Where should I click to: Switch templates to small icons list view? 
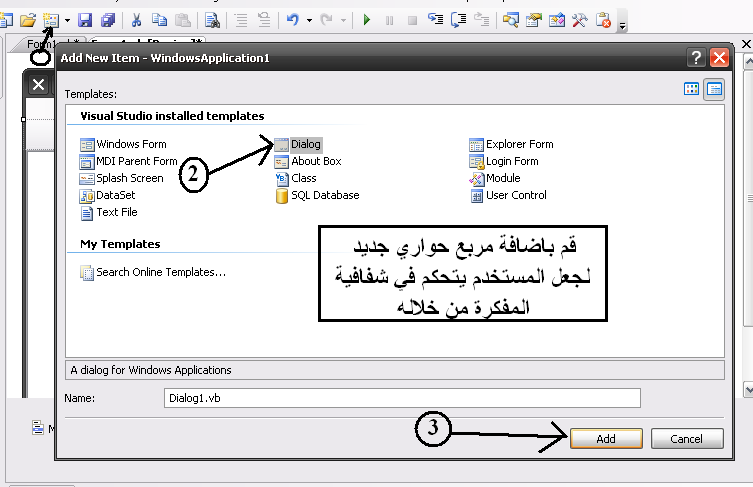coord(714,90)
